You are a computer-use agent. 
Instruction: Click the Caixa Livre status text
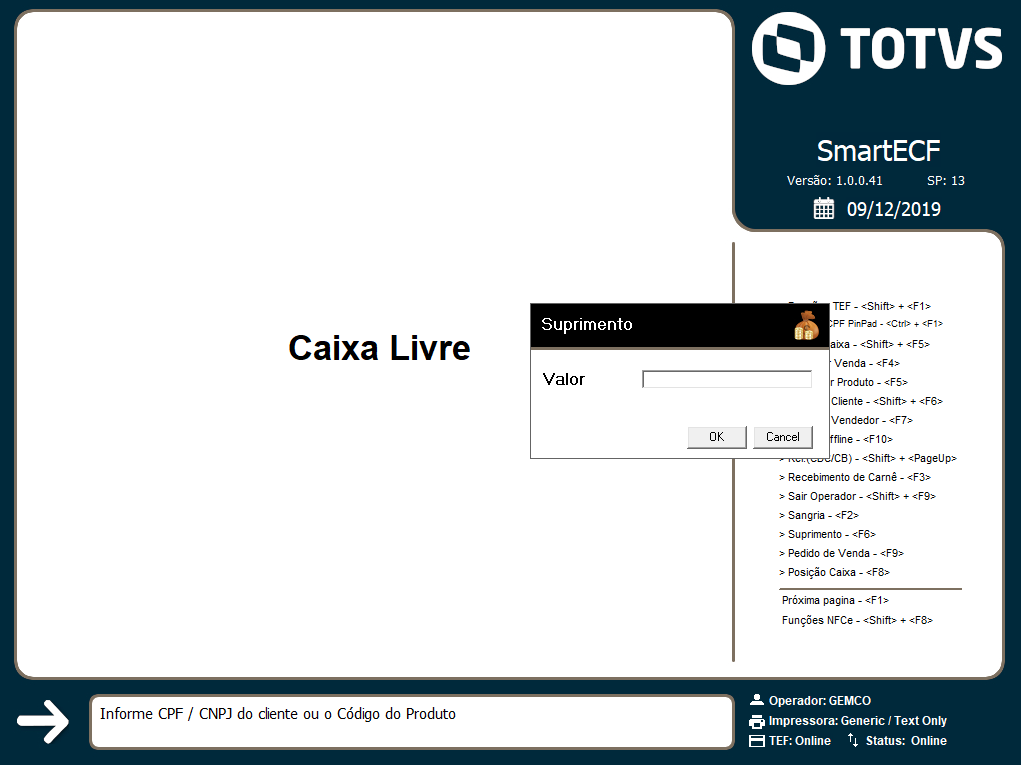point(380,348)
